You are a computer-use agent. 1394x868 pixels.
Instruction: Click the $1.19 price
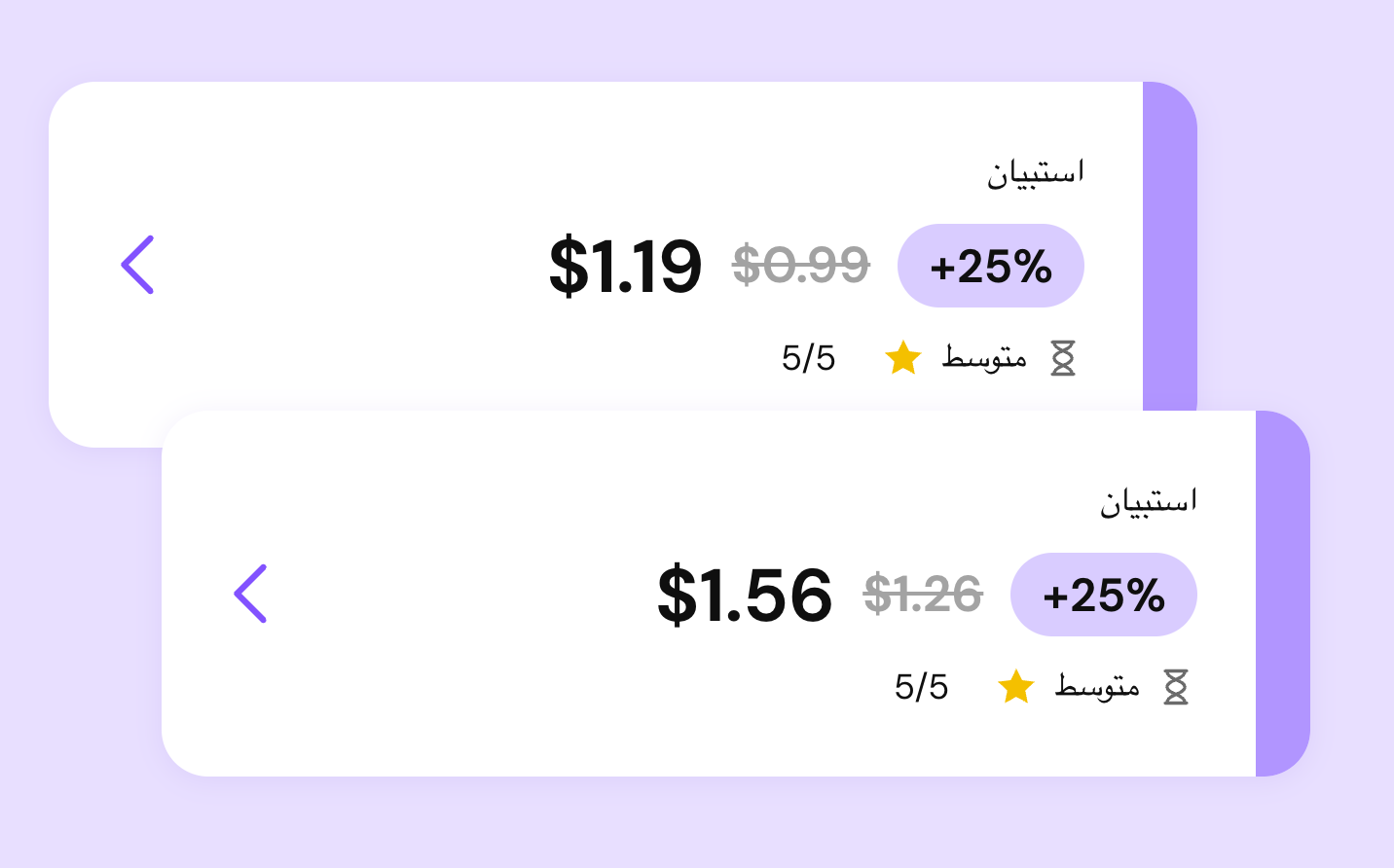pos(625,266)
